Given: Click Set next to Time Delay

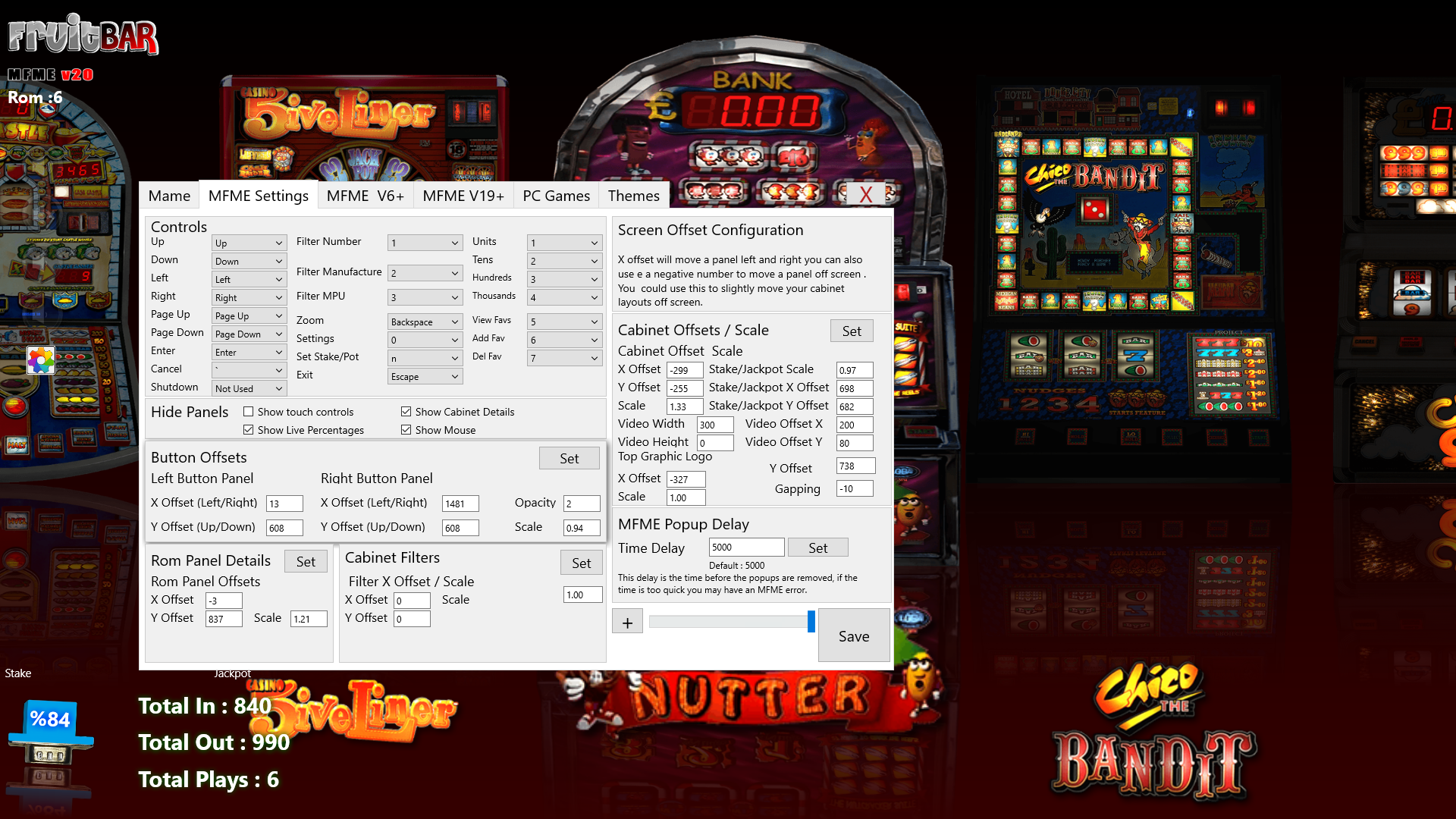Looking at the screenshot, I should [817, 548].
